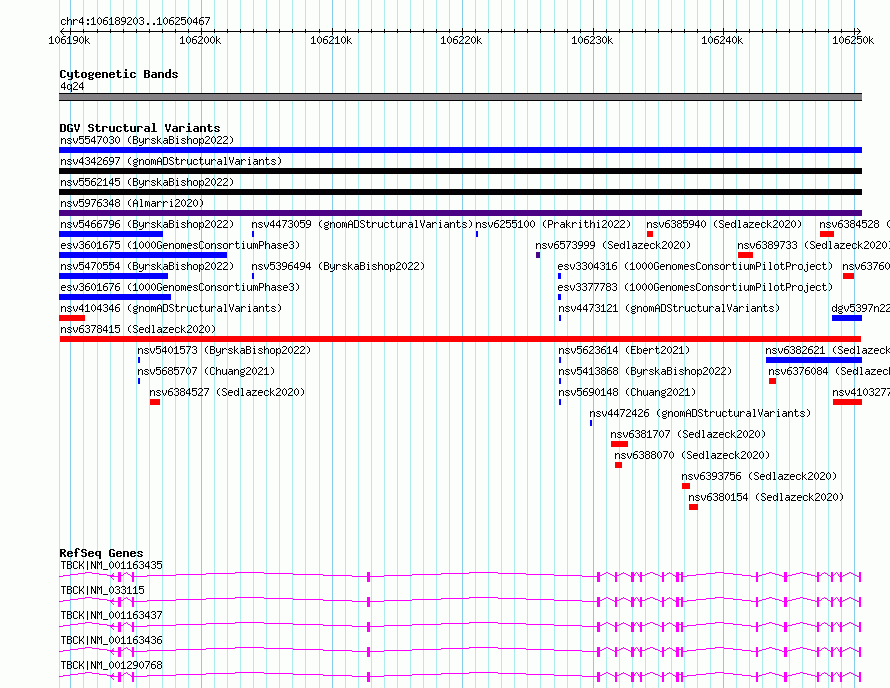Open nsv6388070 (Sedlazeck2020) label
This screenshot has height=688, width=890.
coord(692,455)
